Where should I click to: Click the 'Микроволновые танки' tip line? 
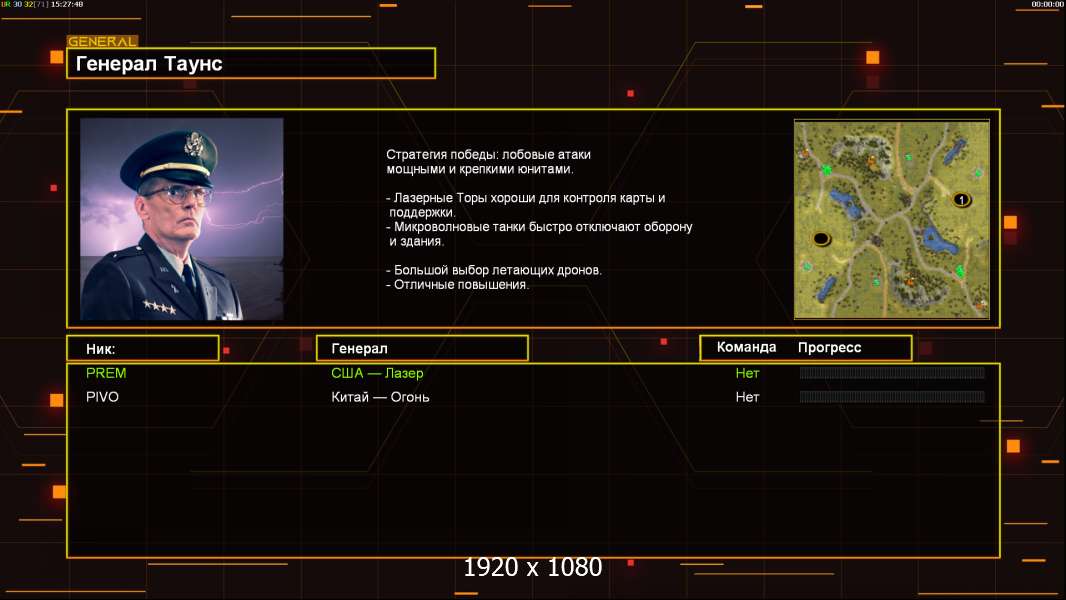(x=539, y=234)
